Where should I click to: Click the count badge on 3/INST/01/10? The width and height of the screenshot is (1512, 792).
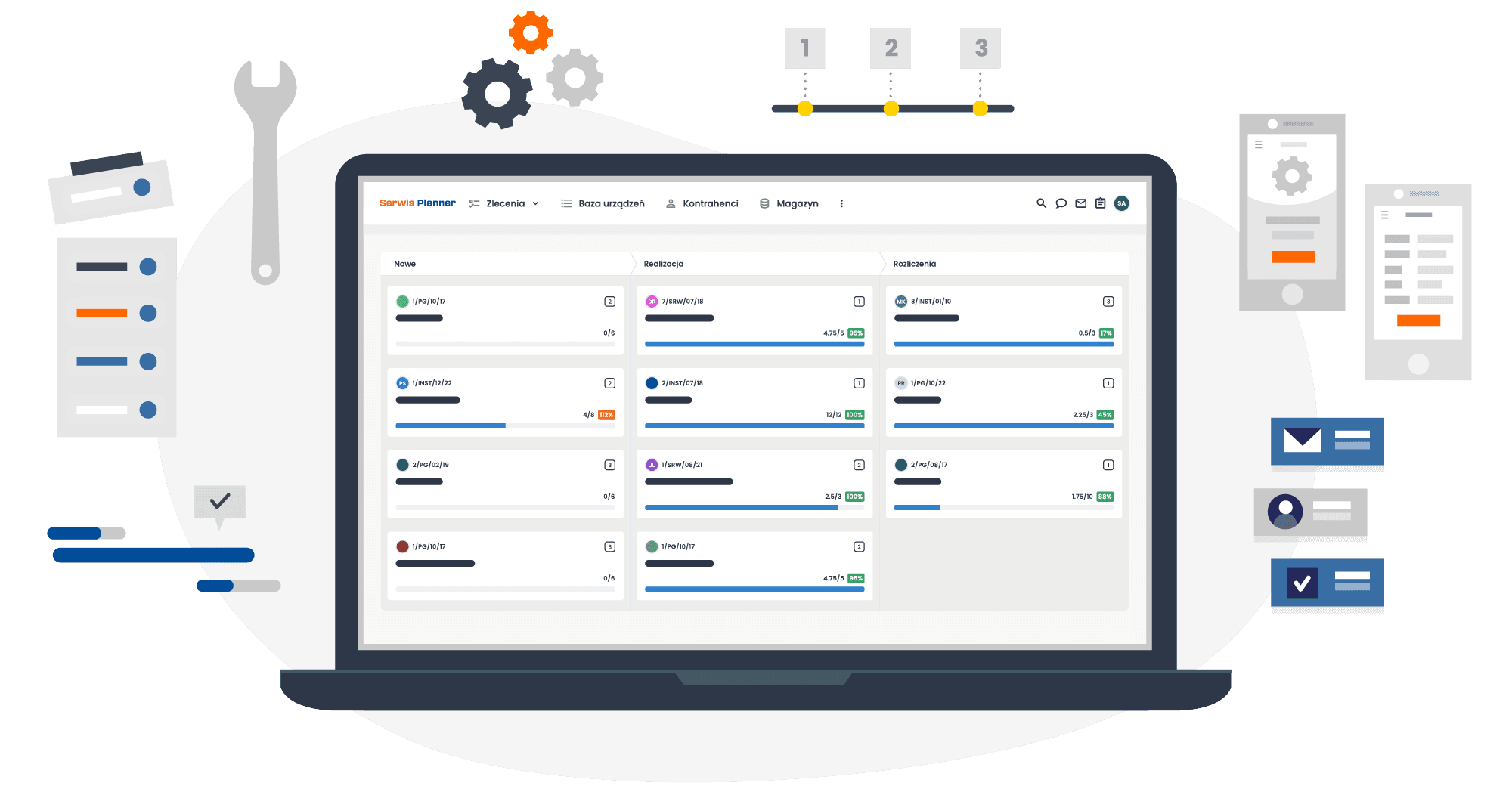1108,302
